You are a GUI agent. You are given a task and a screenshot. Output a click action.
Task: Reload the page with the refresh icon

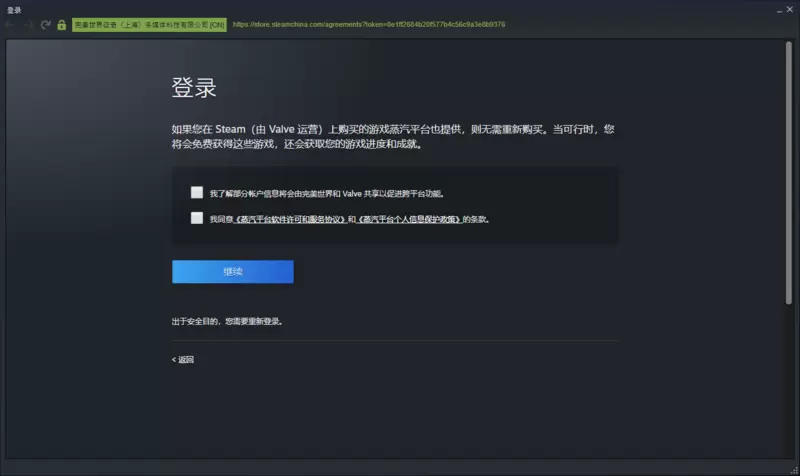point(45,24)
